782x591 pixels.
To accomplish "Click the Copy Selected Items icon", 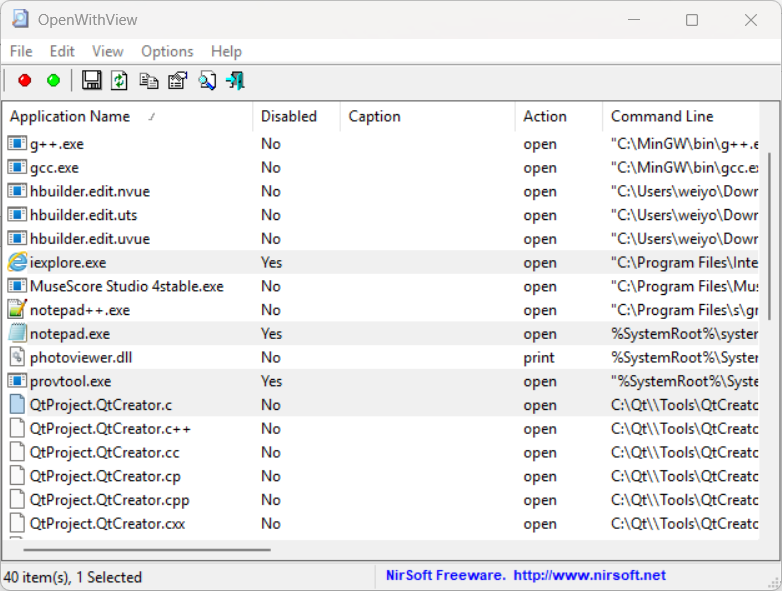I will tap(149, 80).
